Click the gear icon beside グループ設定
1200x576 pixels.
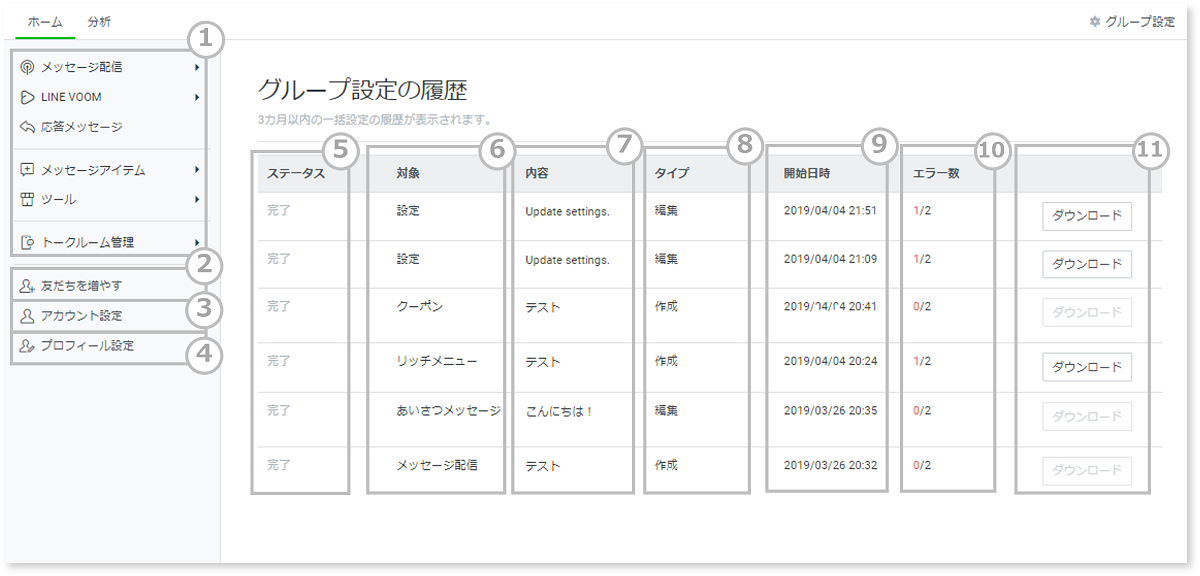[x=1095, y=21]
